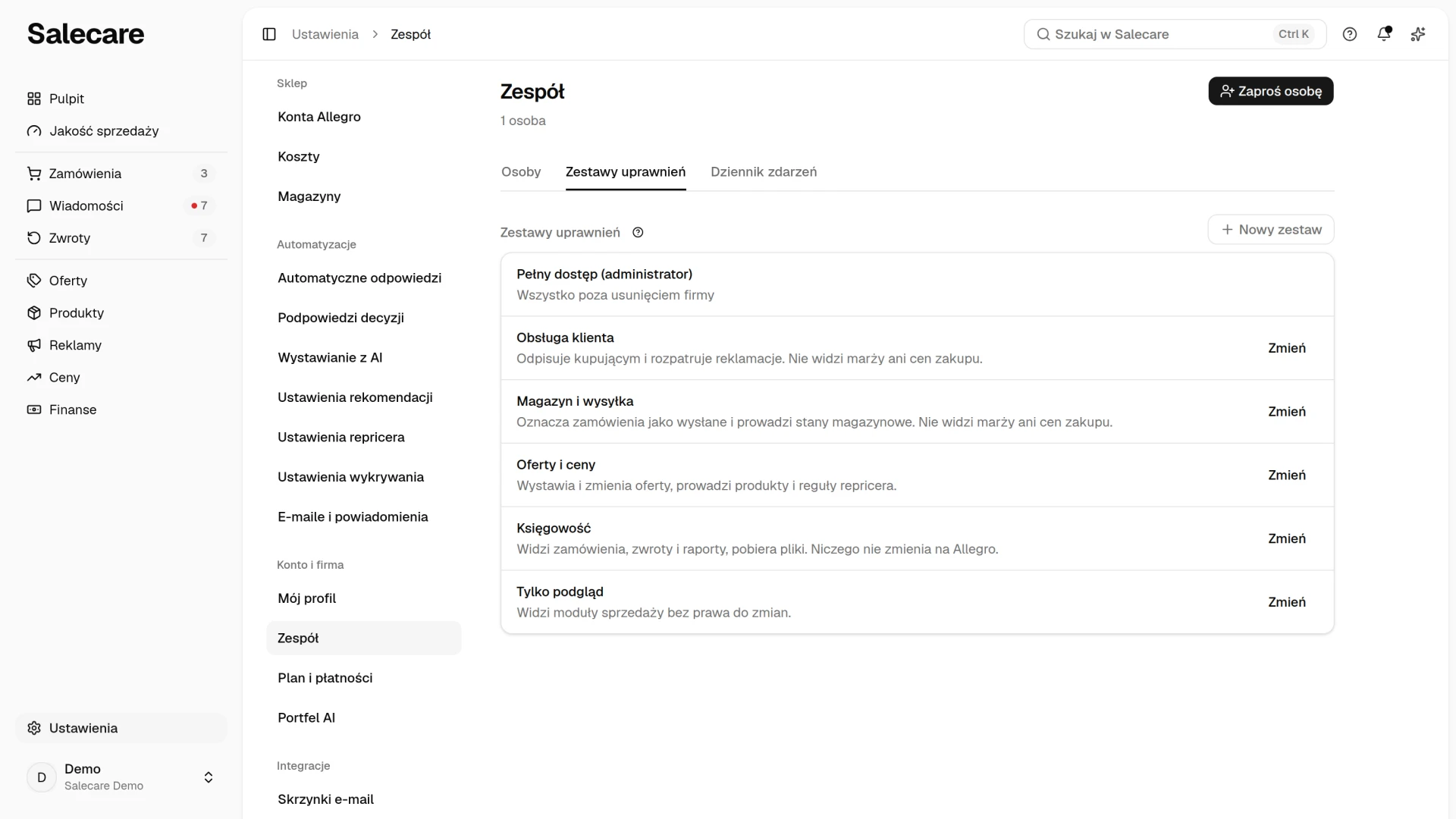Go to Ustawienia breadcrumb link
1456x819 pixels.
pos(325,34)
